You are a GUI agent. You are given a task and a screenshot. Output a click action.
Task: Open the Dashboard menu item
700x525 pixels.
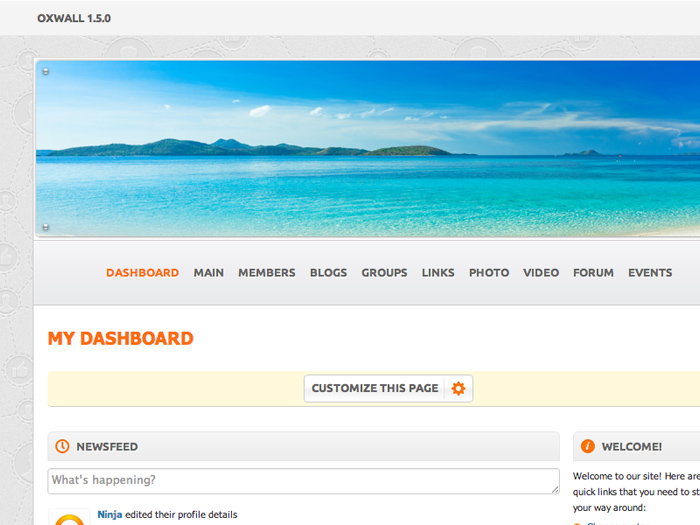[x=142, y=273]
